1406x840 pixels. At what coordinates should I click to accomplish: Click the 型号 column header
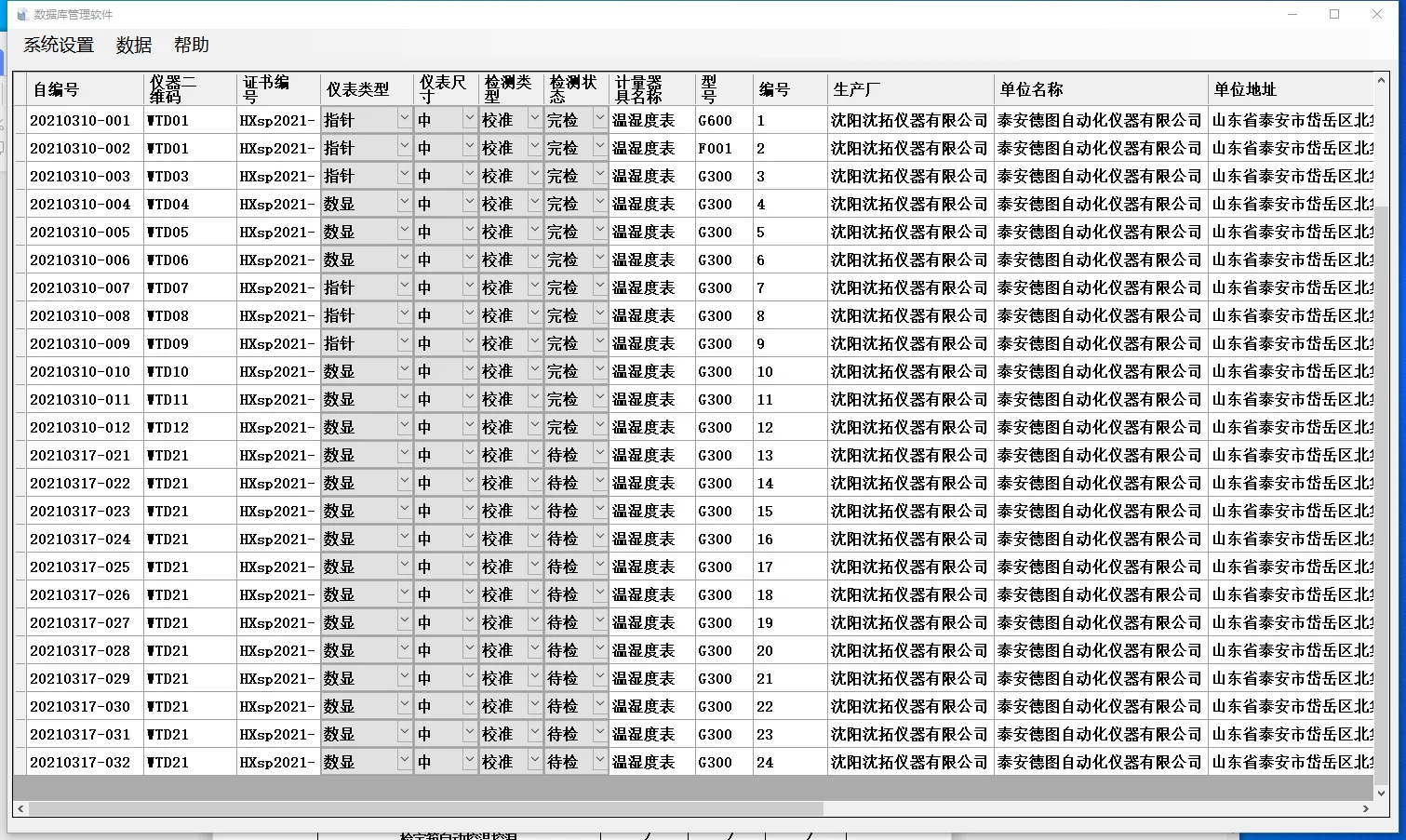724,89
